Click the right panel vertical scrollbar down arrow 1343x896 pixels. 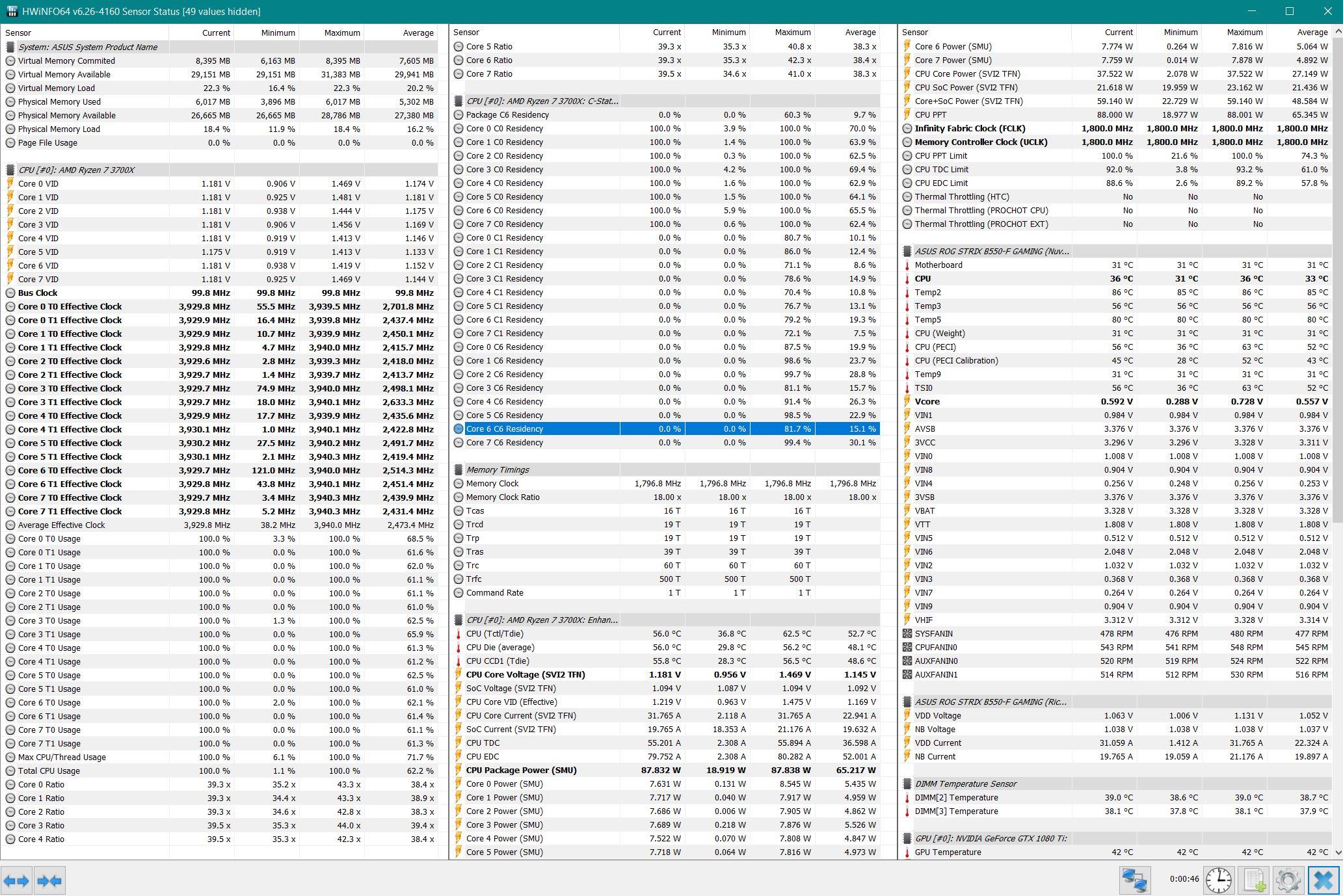pyautogui.click(x=1338, y=852)
